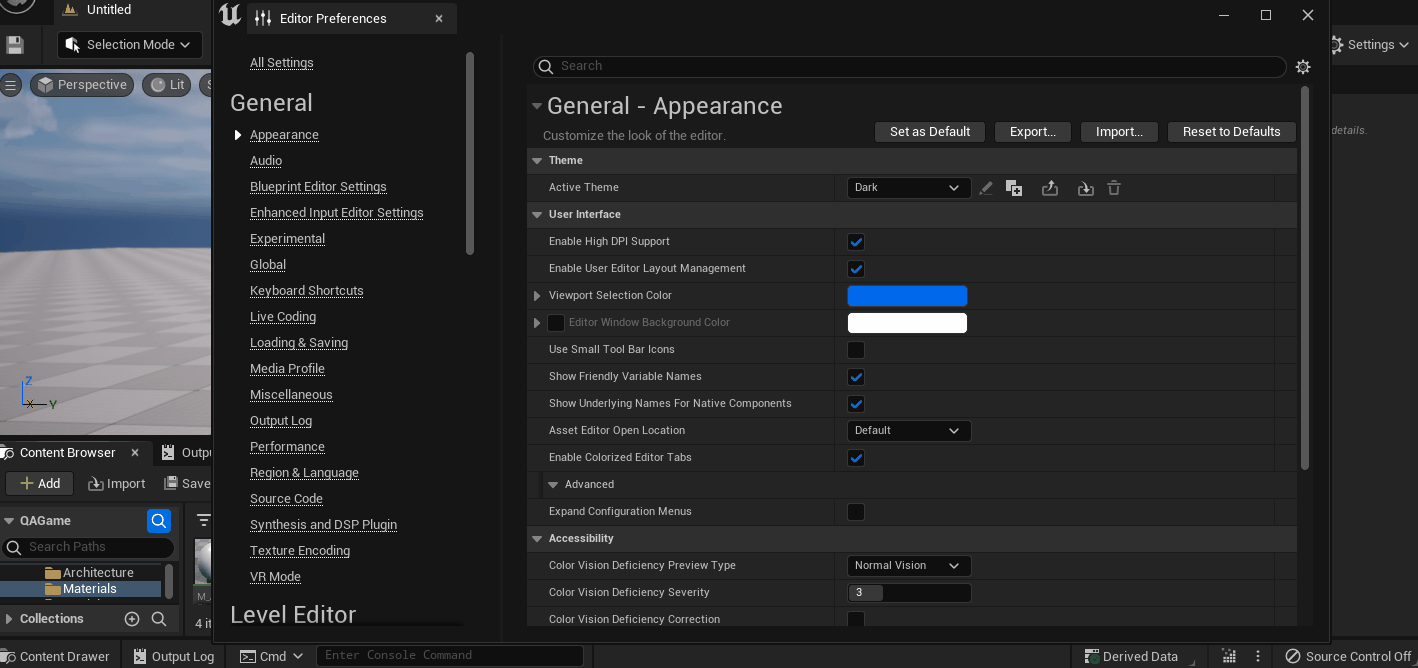Uncheck Show Friendly Variable Names
The height and width of the screenshot is (668, 1418).
click(x=856, y=376)
